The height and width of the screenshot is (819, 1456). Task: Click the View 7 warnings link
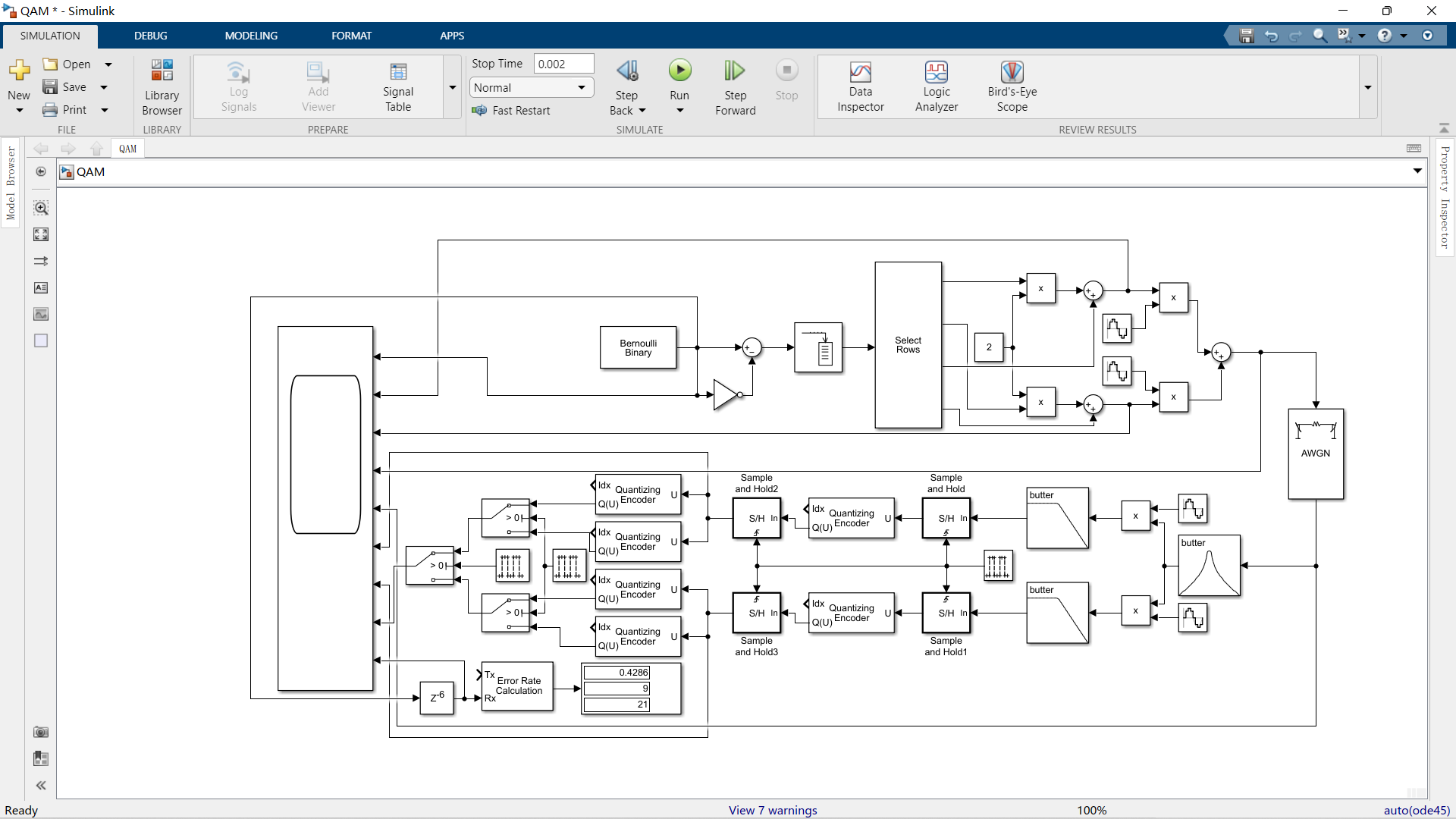(773, 810)
